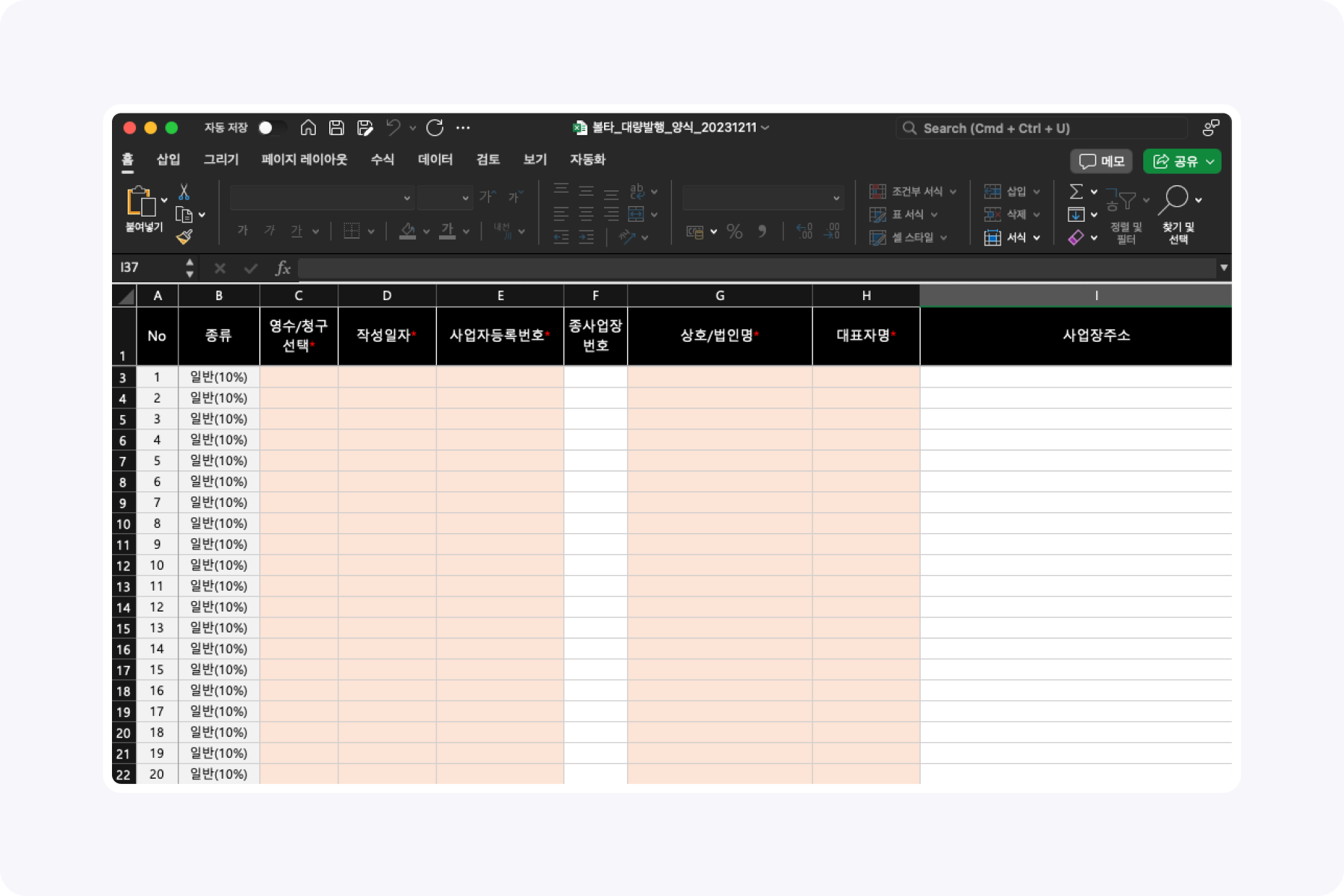Image resolution: width=1344 pixels, height=896 pixels.
Task: Select the 붙여넣기 (Paste) icon
Action: [x=139, y=202]
